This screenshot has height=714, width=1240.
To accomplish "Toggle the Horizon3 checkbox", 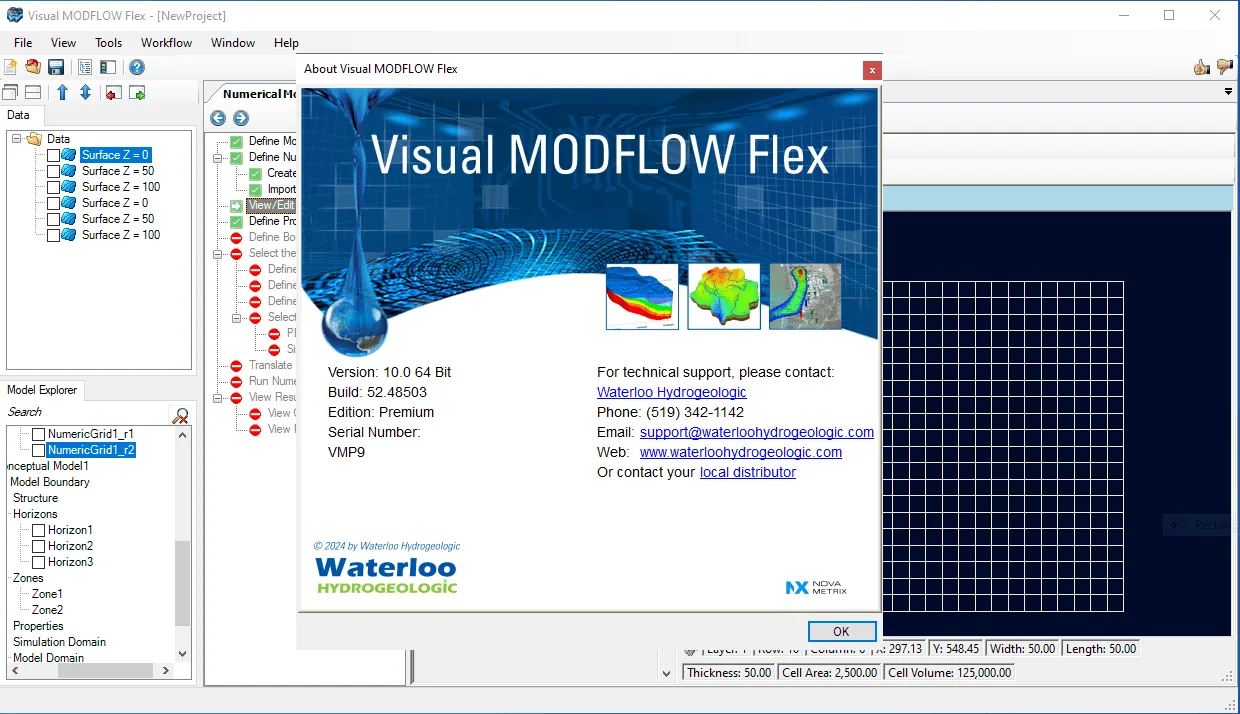I will (38, 562).
